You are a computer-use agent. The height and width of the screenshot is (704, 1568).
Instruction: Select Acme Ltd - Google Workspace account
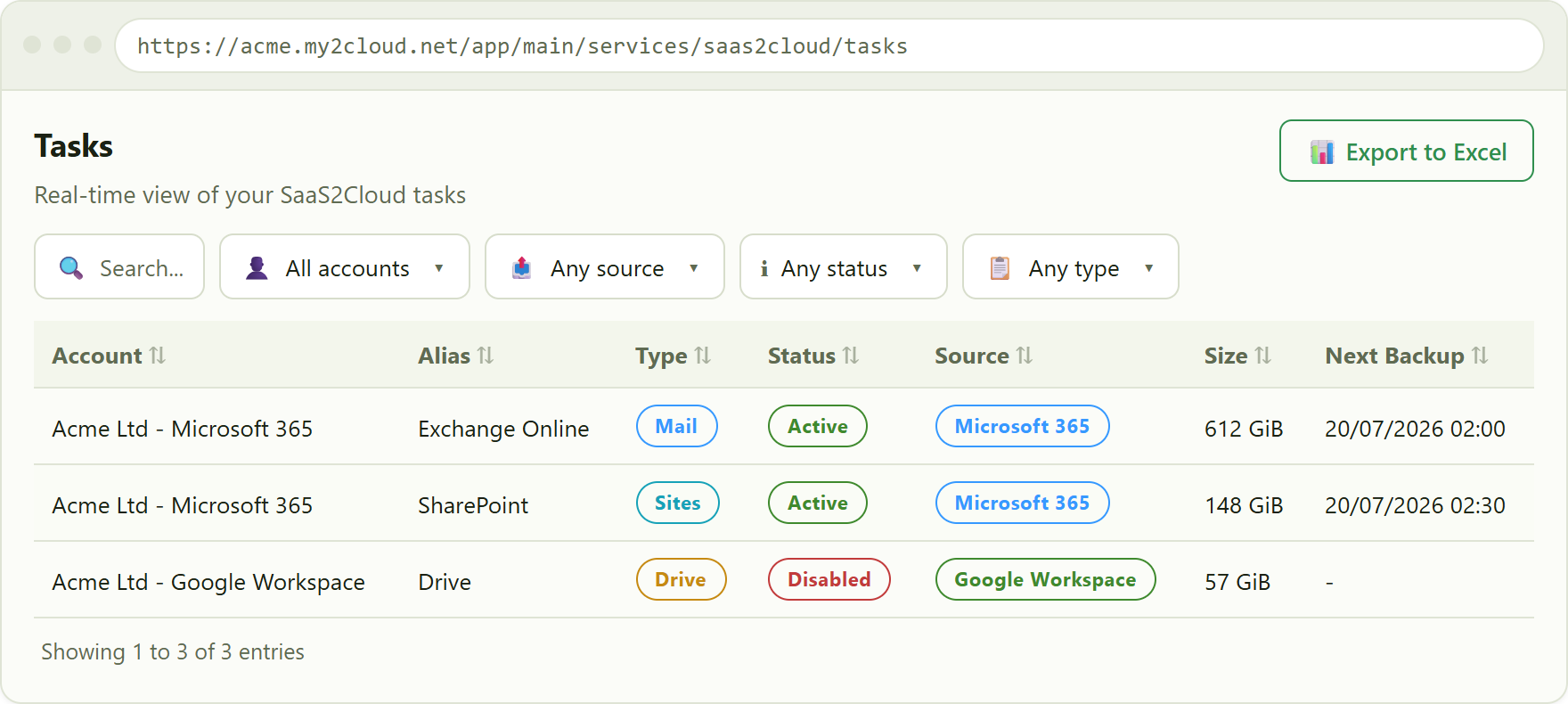coord(208,582)
